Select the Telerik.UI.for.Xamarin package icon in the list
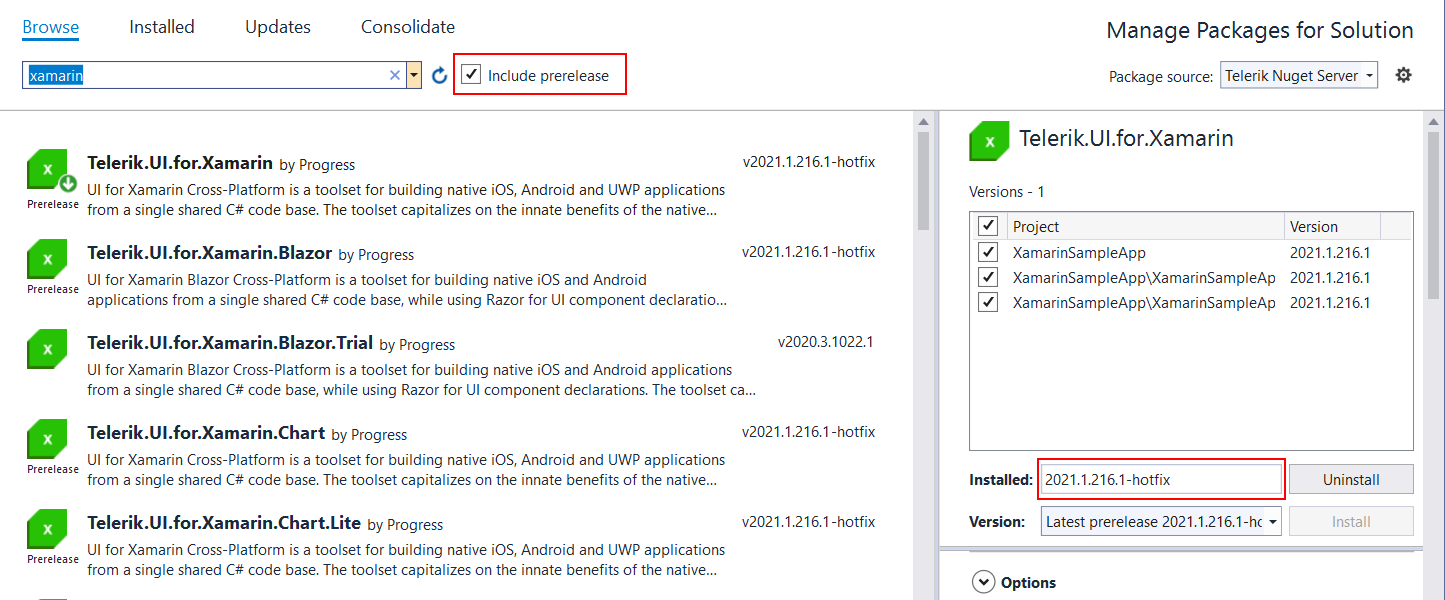This screenshot has height=600, width=1445. [48, 169]
